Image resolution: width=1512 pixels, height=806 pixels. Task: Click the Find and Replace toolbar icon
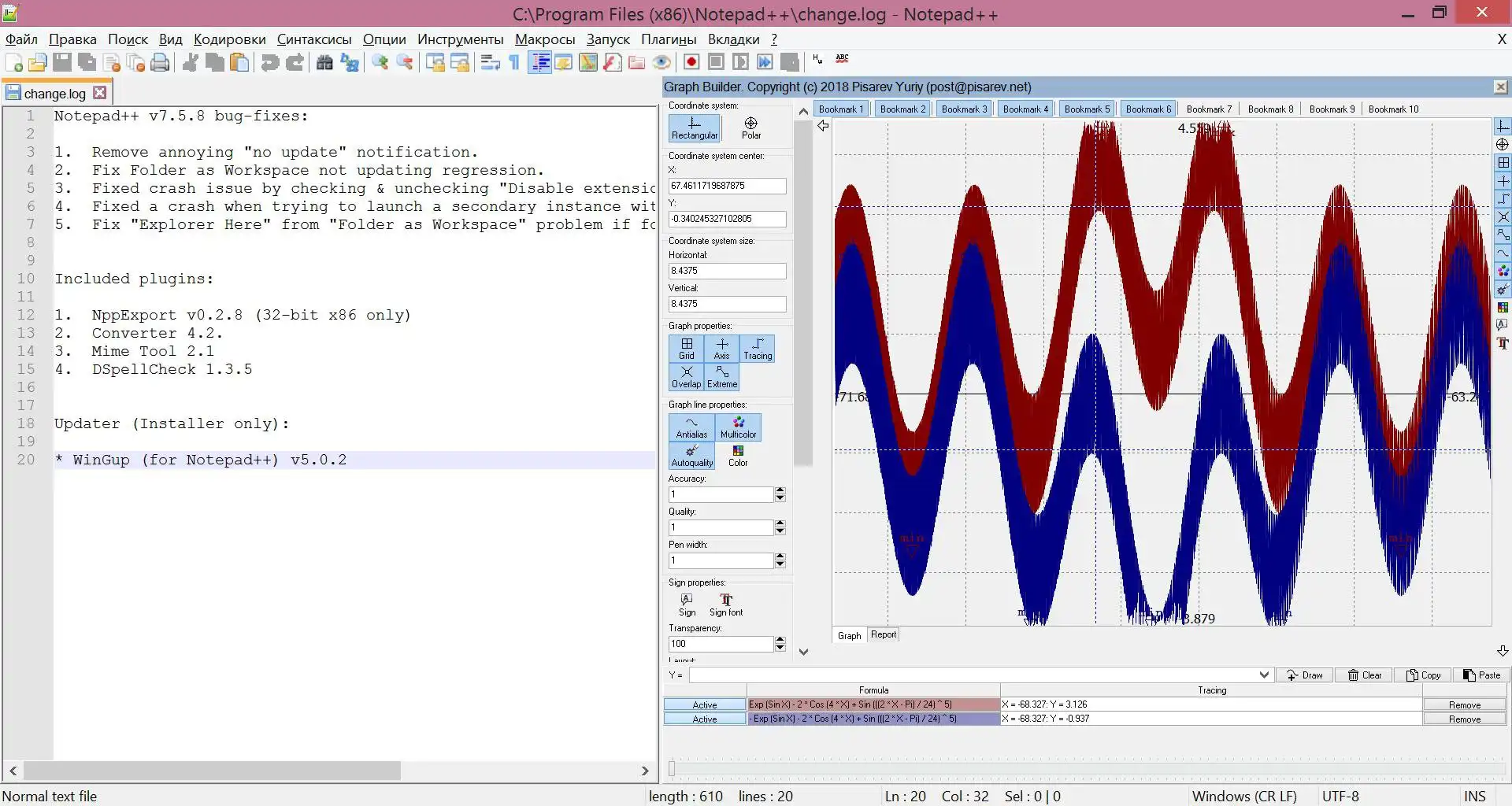tap(350, 63)
